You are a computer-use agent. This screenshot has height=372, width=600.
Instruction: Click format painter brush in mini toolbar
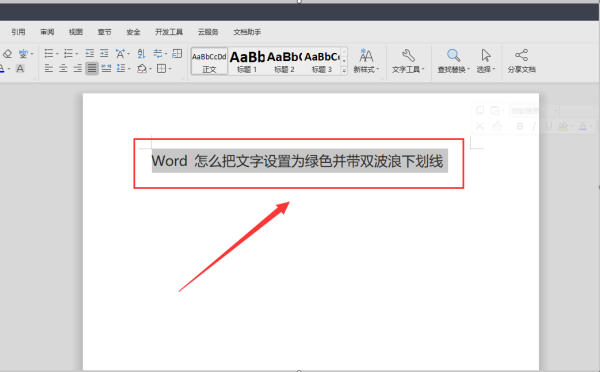pos(497,126)
